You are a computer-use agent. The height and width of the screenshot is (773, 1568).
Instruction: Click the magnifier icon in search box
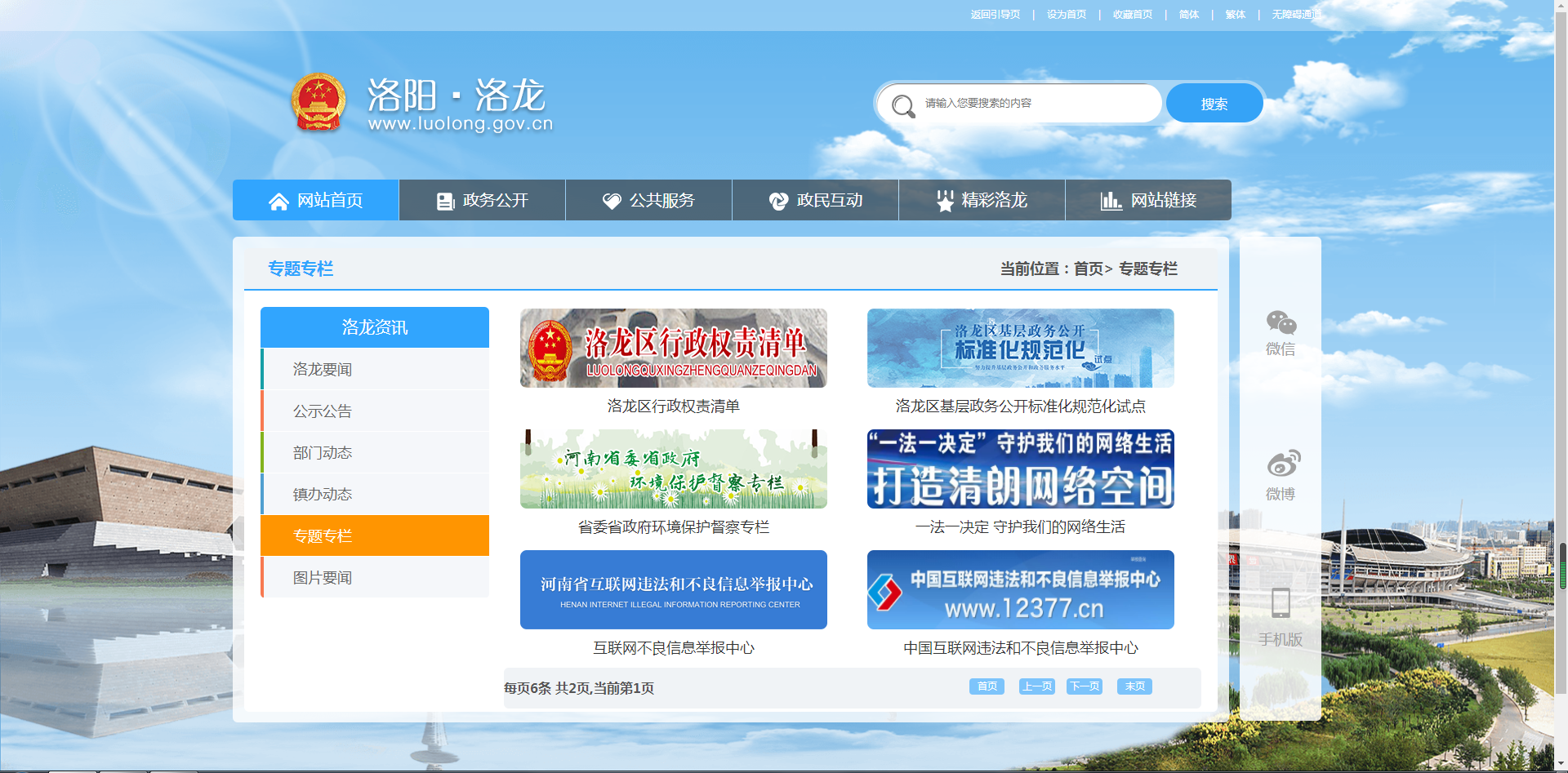tap(902, 105)
